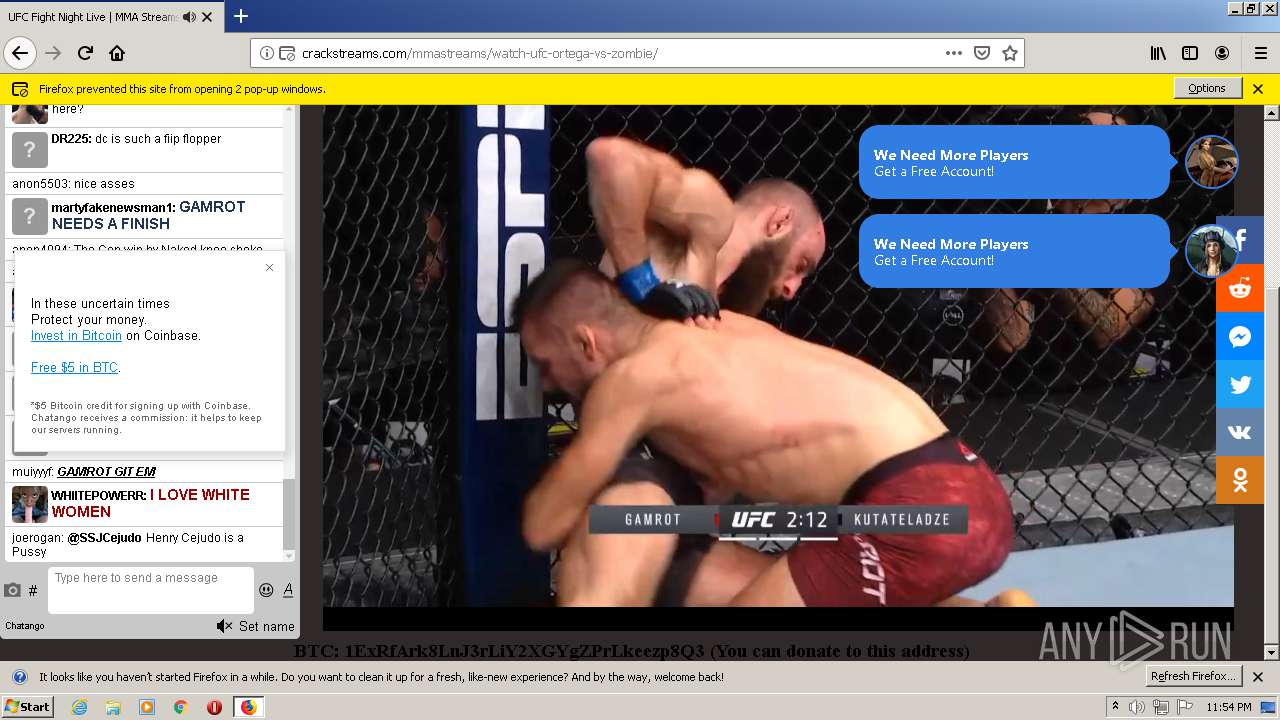
Task: Mute the UFC Fight Night tab audio
Action: pos(190,17)
